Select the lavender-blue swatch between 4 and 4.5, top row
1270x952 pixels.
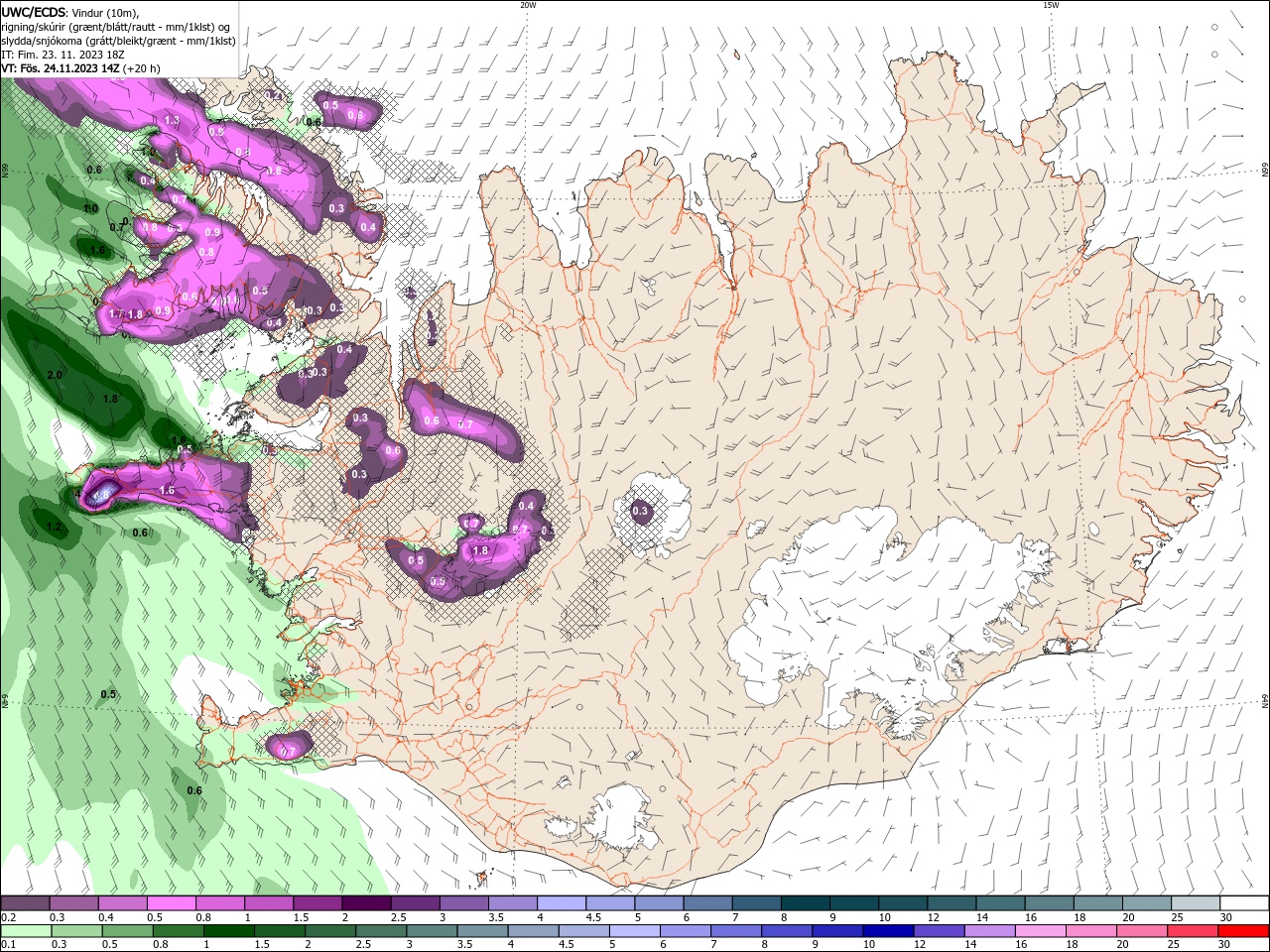564,903
